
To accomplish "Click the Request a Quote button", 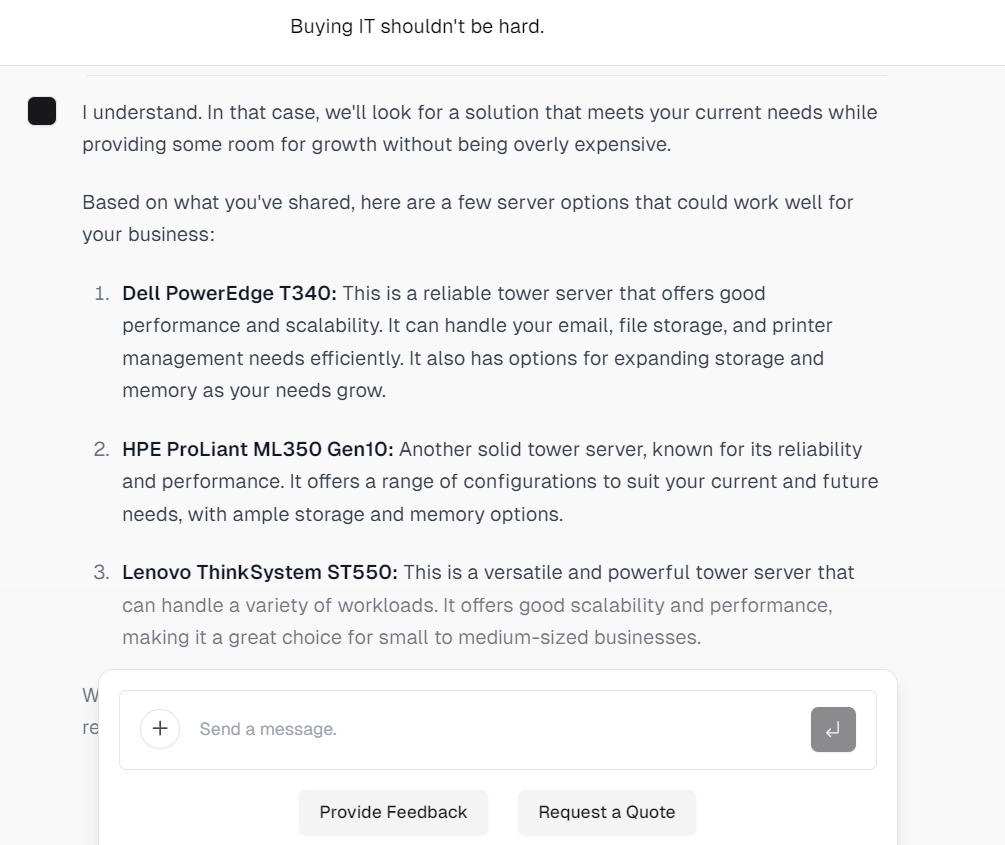I will tap(606, 812).
